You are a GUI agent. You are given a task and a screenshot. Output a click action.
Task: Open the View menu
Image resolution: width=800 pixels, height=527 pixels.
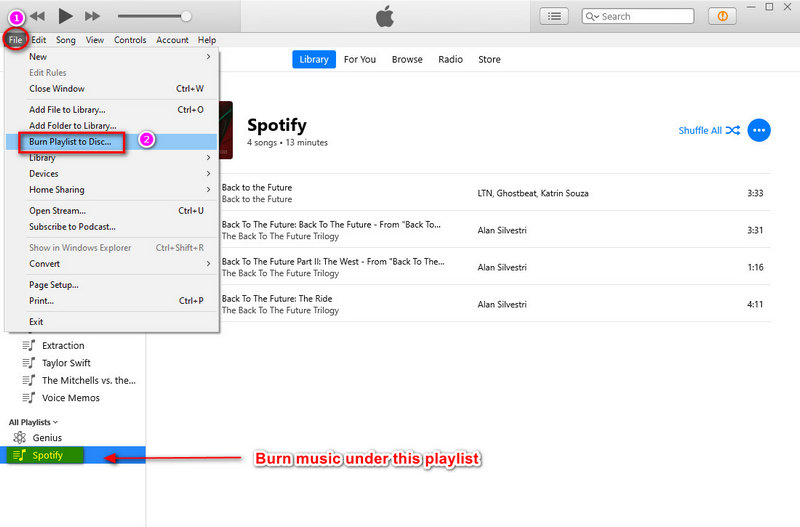coord(94,40)
